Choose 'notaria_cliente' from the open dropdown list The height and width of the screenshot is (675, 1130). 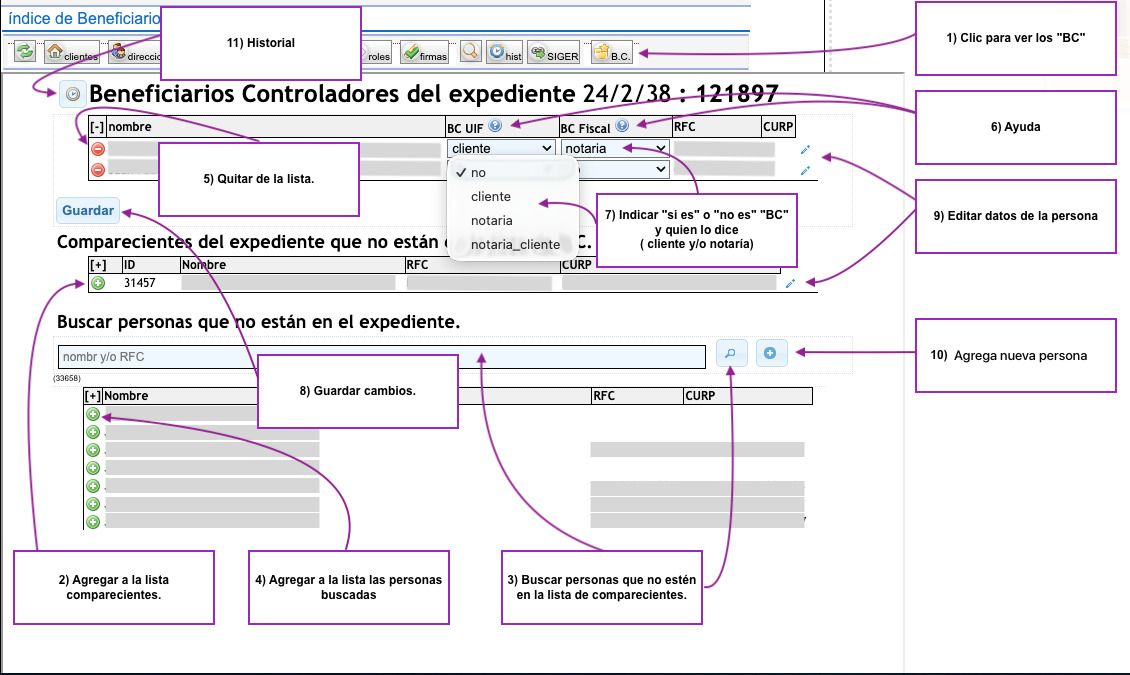pyautogui.click(x=515, y=244)
